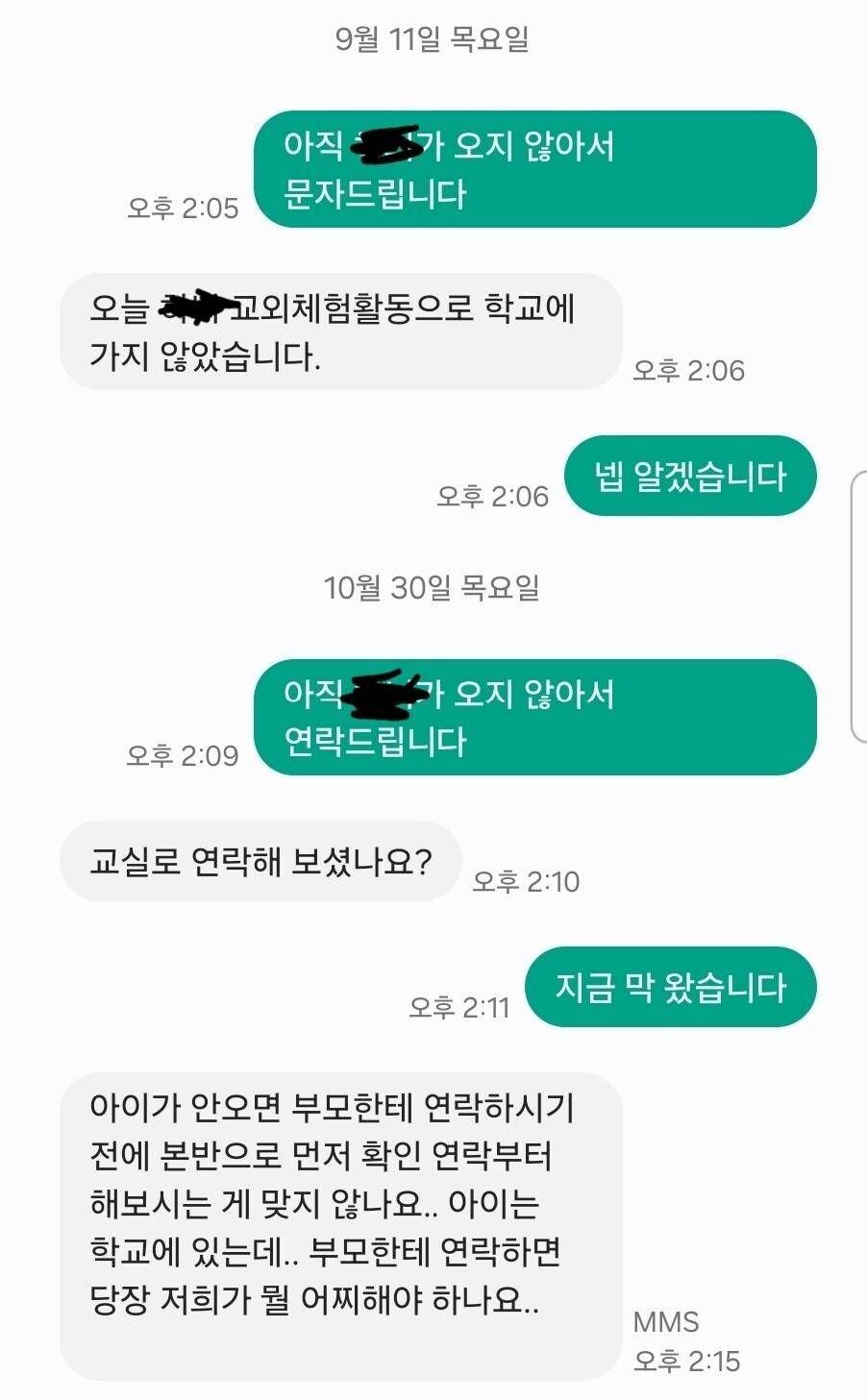
Task: Select the green bubble ending with 문자드립니다
Action: pyautogui.click(x=535, y=169)
